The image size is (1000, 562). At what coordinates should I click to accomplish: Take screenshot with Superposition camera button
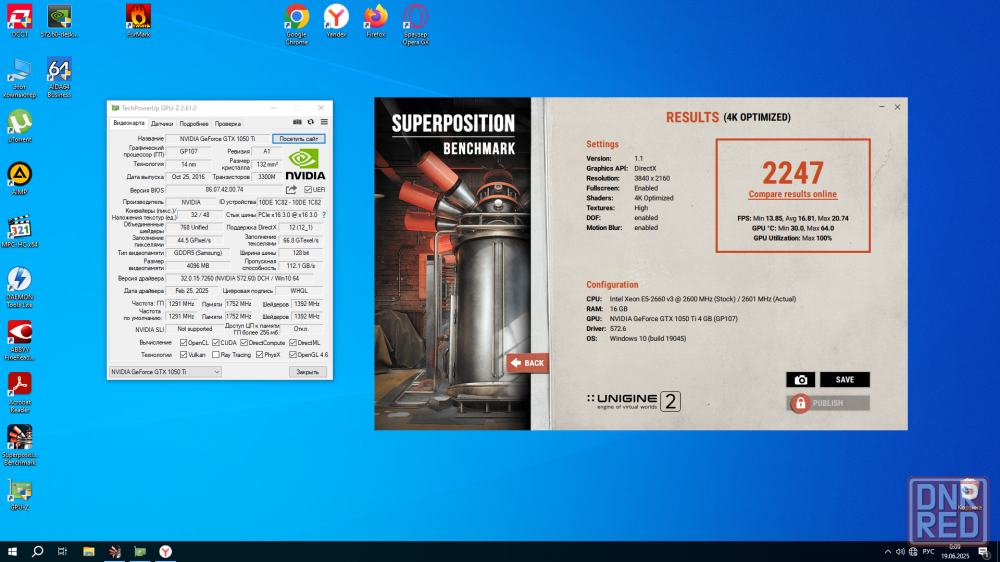(800, 380)
